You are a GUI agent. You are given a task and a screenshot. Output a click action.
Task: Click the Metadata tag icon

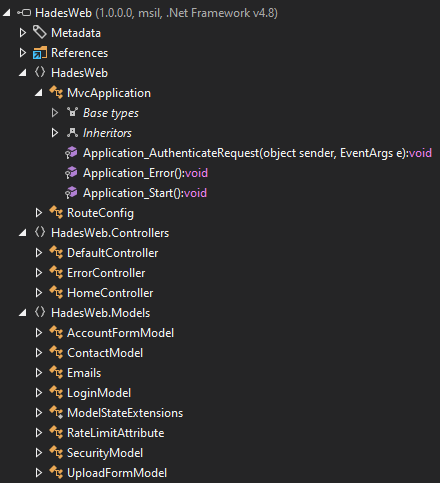pyautogui.click(x=39, y=32)
